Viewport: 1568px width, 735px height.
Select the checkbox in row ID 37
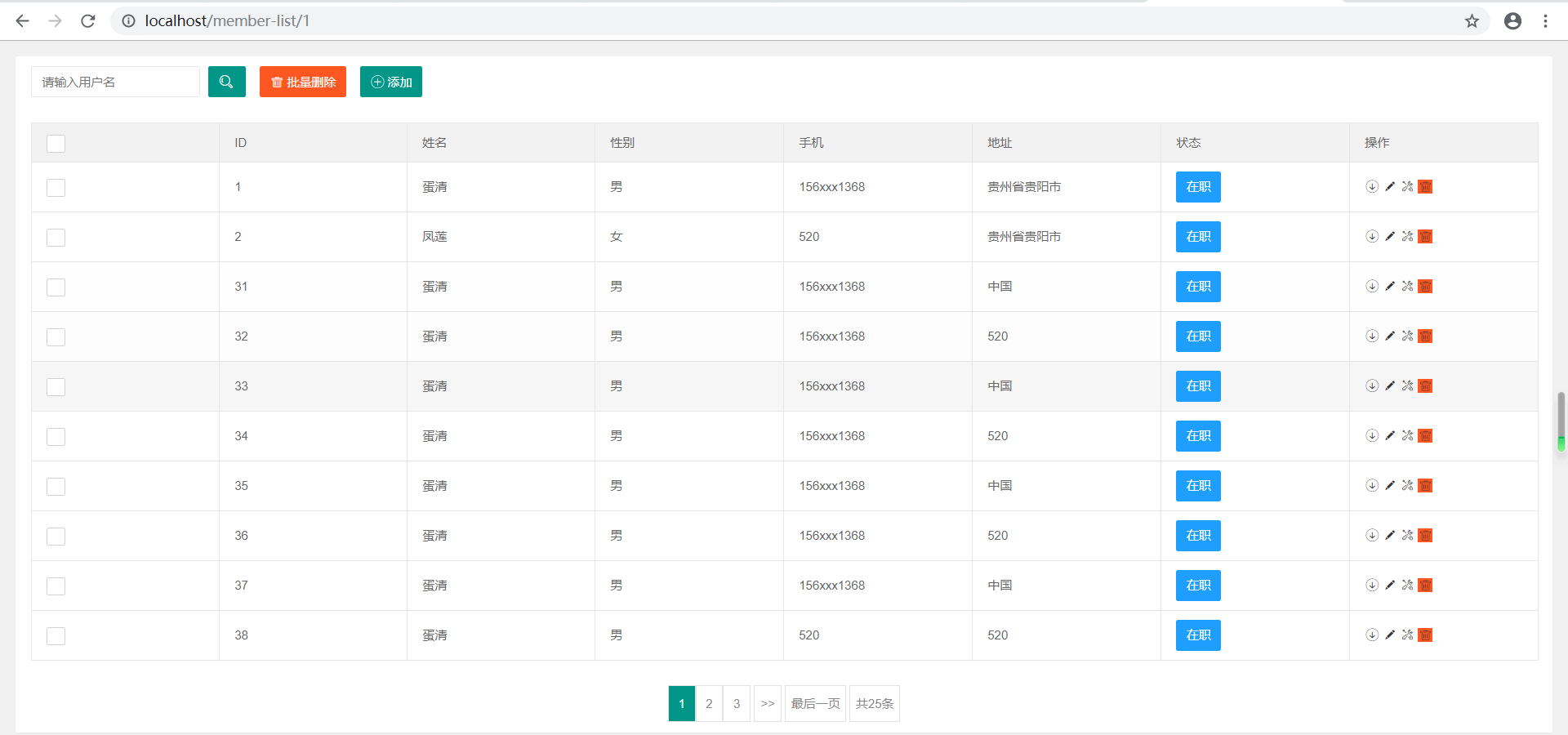[x=56, y=586]
